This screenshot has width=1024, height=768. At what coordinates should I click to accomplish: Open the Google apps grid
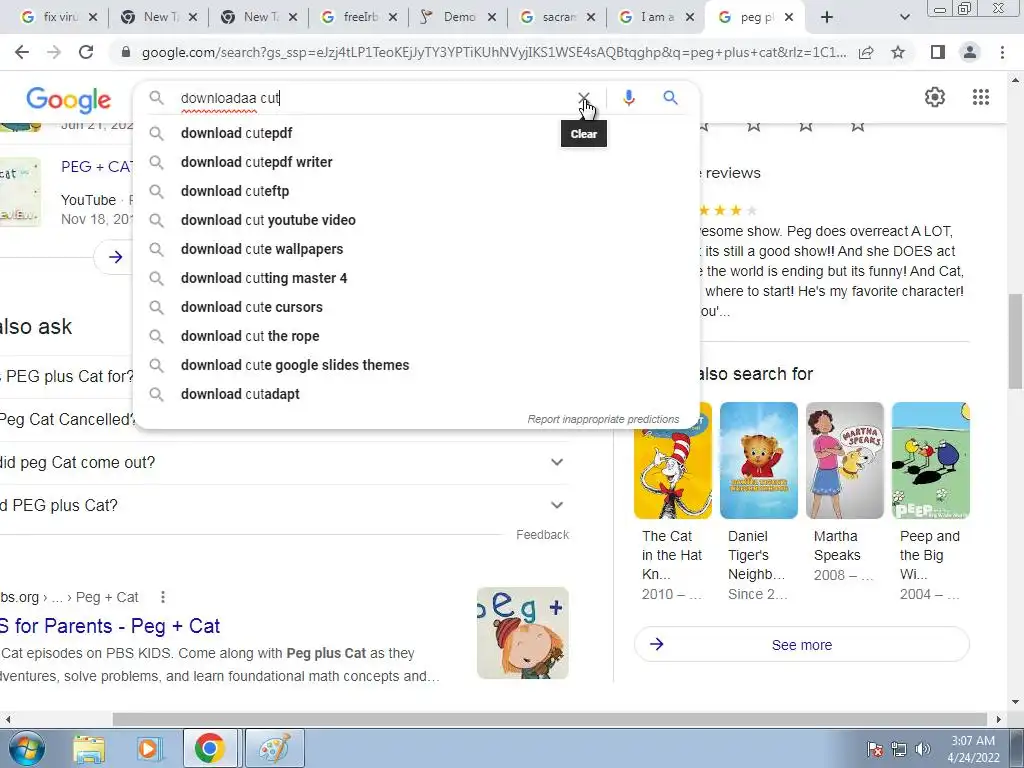pyautogui.click(x=980, y=97)
